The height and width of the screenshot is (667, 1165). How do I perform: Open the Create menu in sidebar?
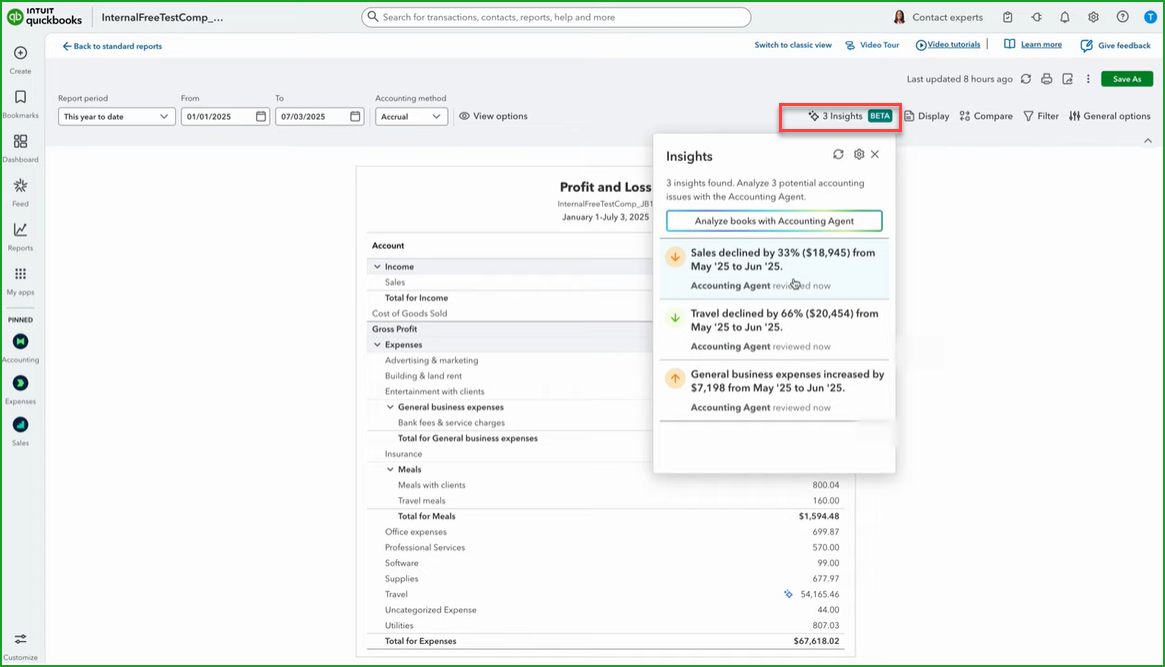(20, 59)
